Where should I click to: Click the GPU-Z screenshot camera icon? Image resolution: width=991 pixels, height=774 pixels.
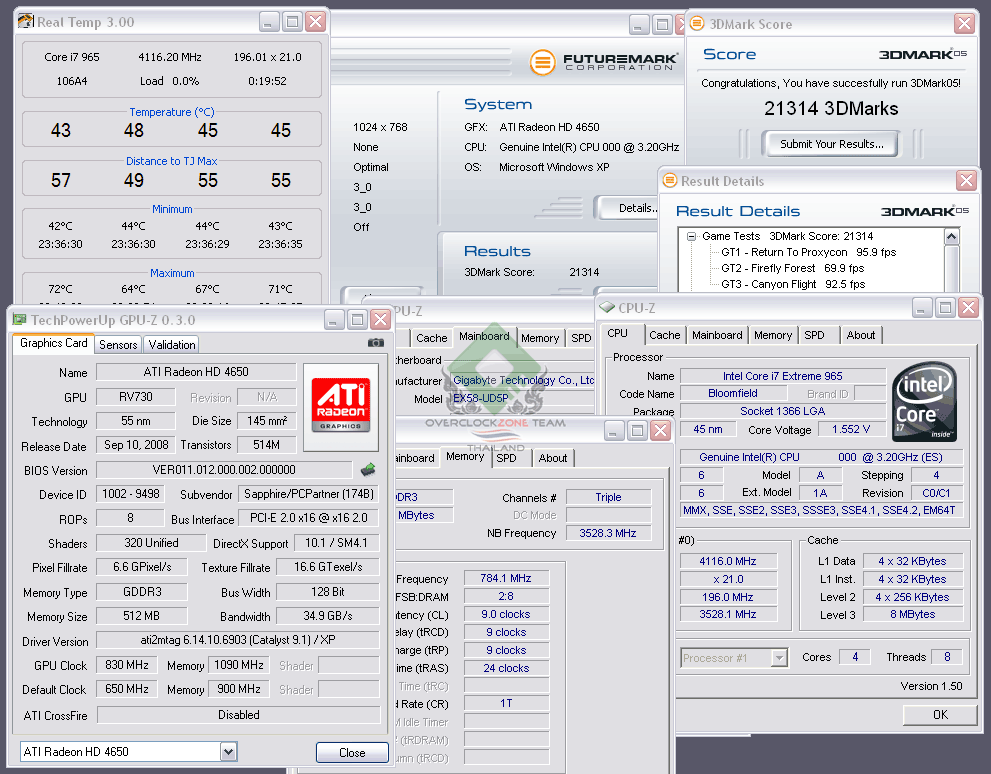click(x=375, y=342)
